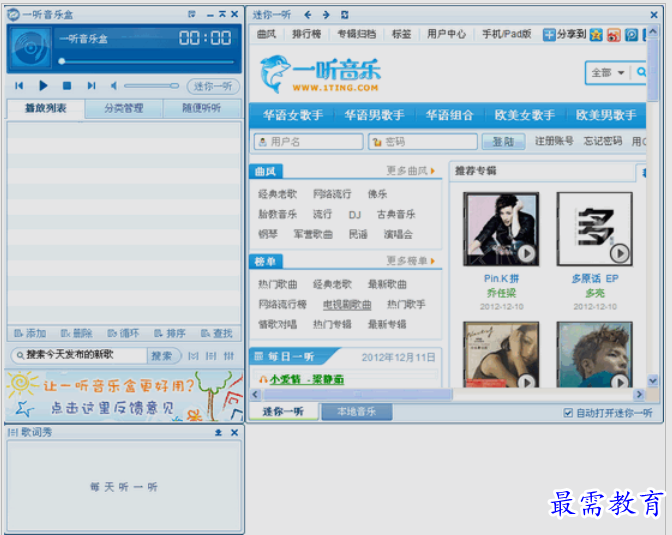This screenshot has width=672, height=535.
Task: Share to Tencent Weibo icon
Action: (x=631, y=35)
